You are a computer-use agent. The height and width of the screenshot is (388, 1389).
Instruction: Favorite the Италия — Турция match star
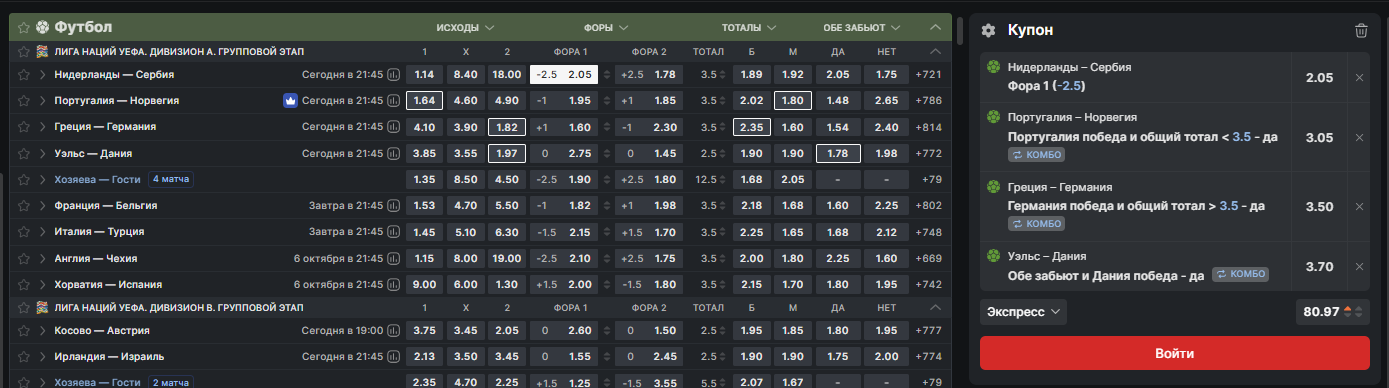[24, 232]
